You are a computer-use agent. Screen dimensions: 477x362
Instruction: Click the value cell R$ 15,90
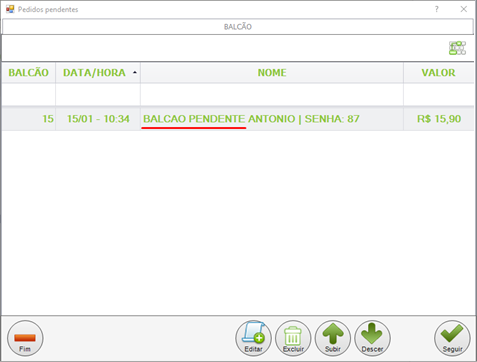pyautogui.click(x=439, y=119)
